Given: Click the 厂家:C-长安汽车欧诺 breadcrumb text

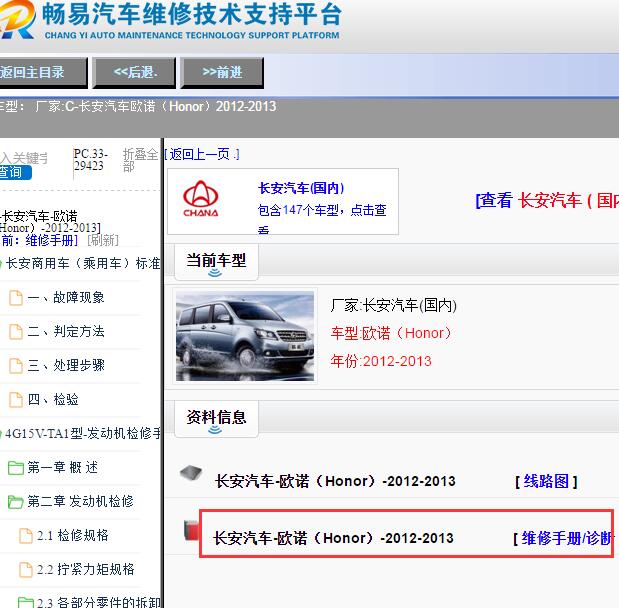Looking at the screenshot, I should [156, 106].
